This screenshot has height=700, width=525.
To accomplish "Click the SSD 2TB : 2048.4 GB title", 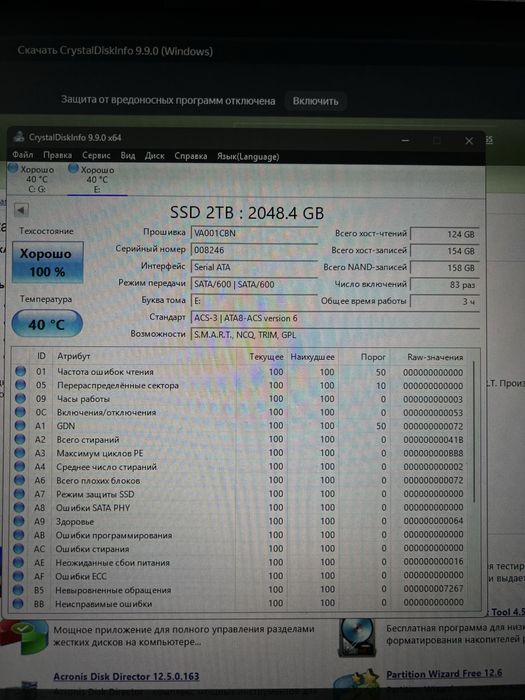I will click(x=247, y=212).
